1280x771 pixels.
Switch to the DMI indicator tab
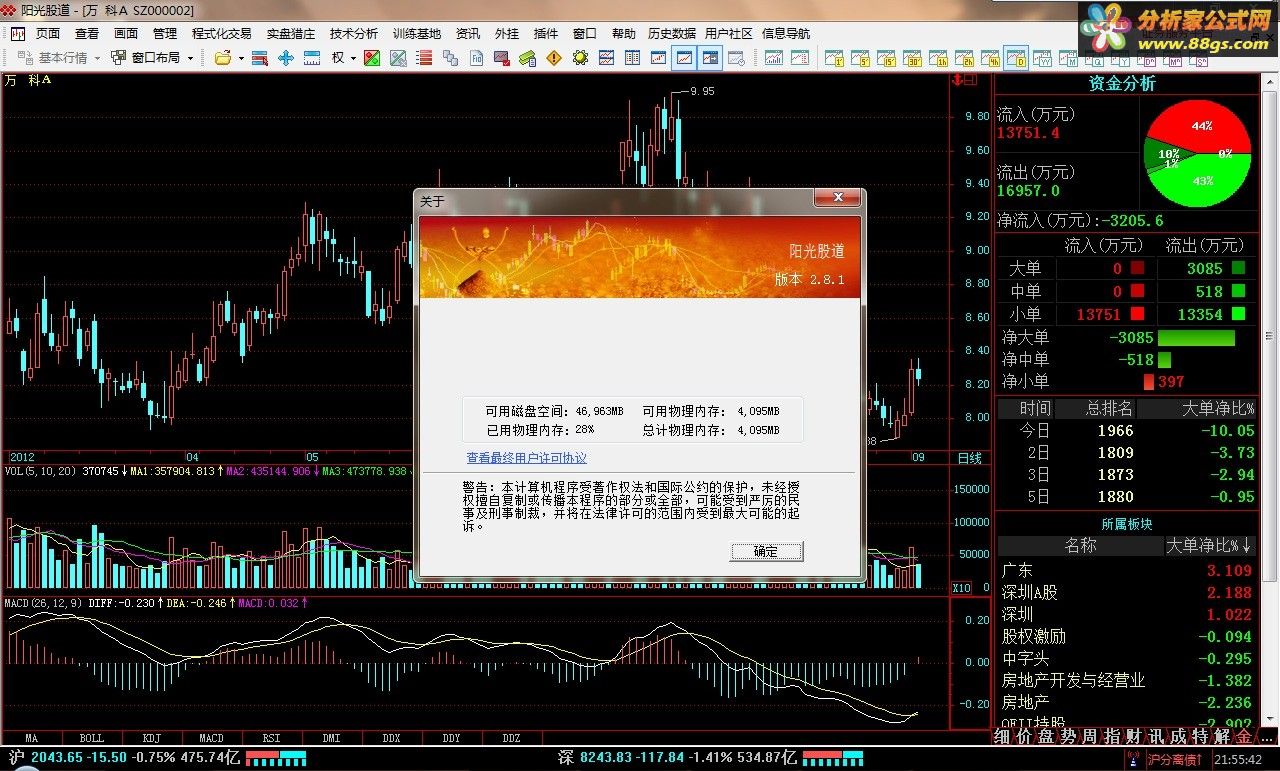point(331,738)
